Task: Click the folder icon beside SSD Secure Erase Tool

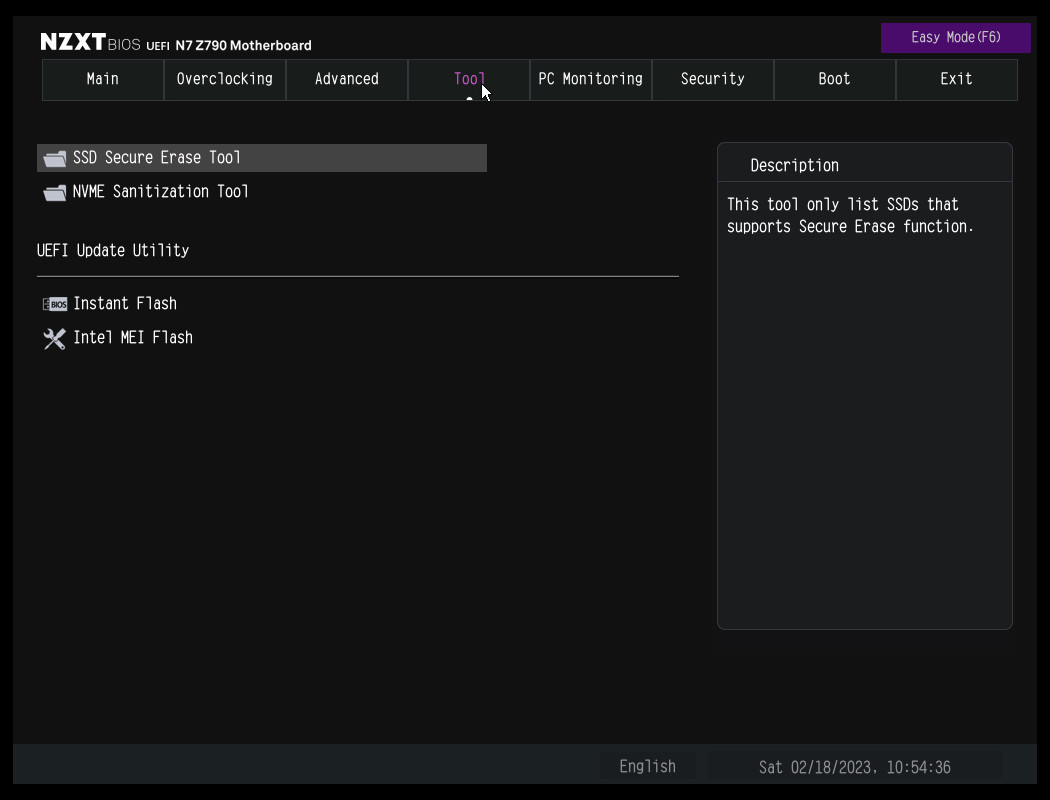Action: (x=55, y=158)
